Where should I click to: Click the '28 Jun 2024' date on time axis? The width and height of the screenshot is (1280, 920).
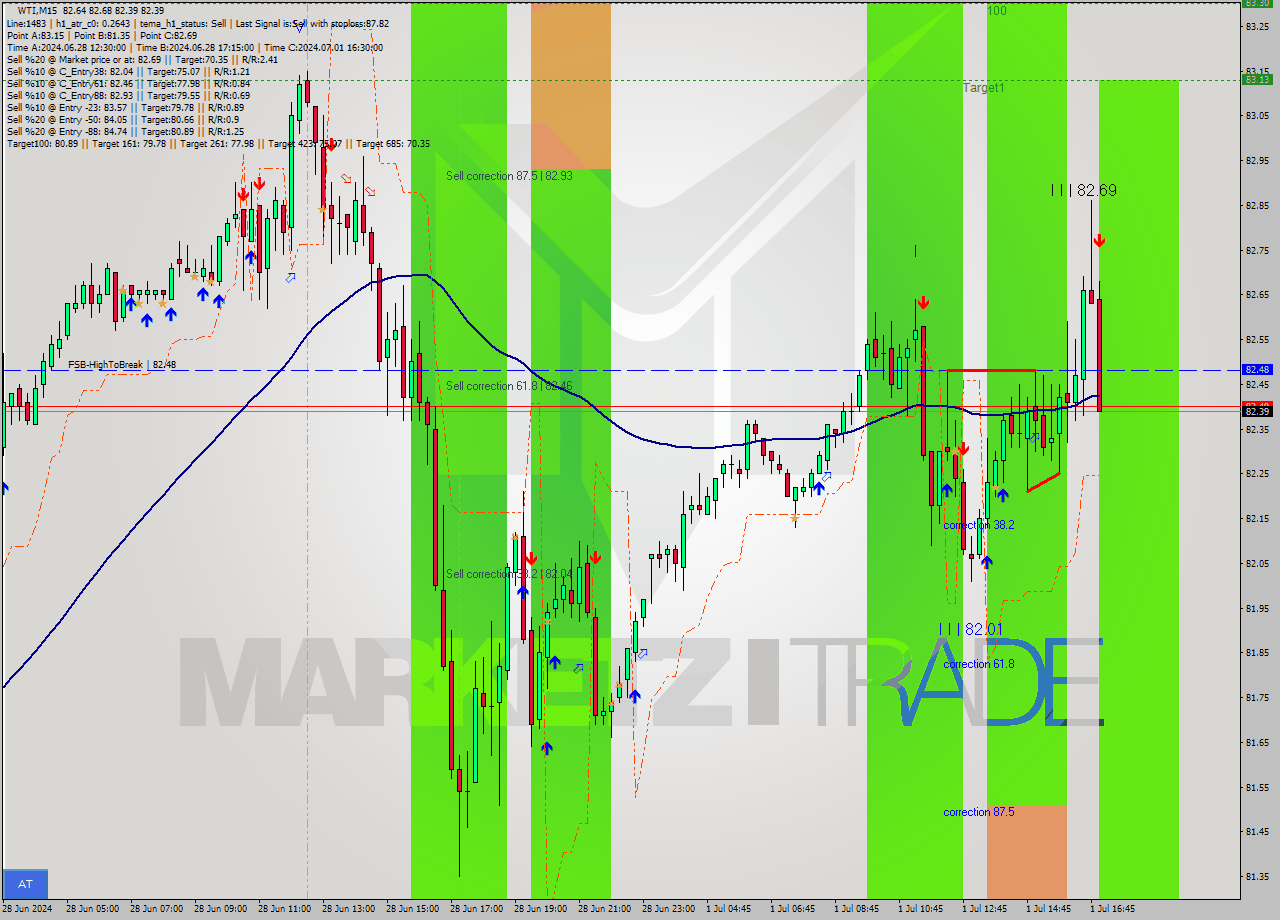point(26,909)
